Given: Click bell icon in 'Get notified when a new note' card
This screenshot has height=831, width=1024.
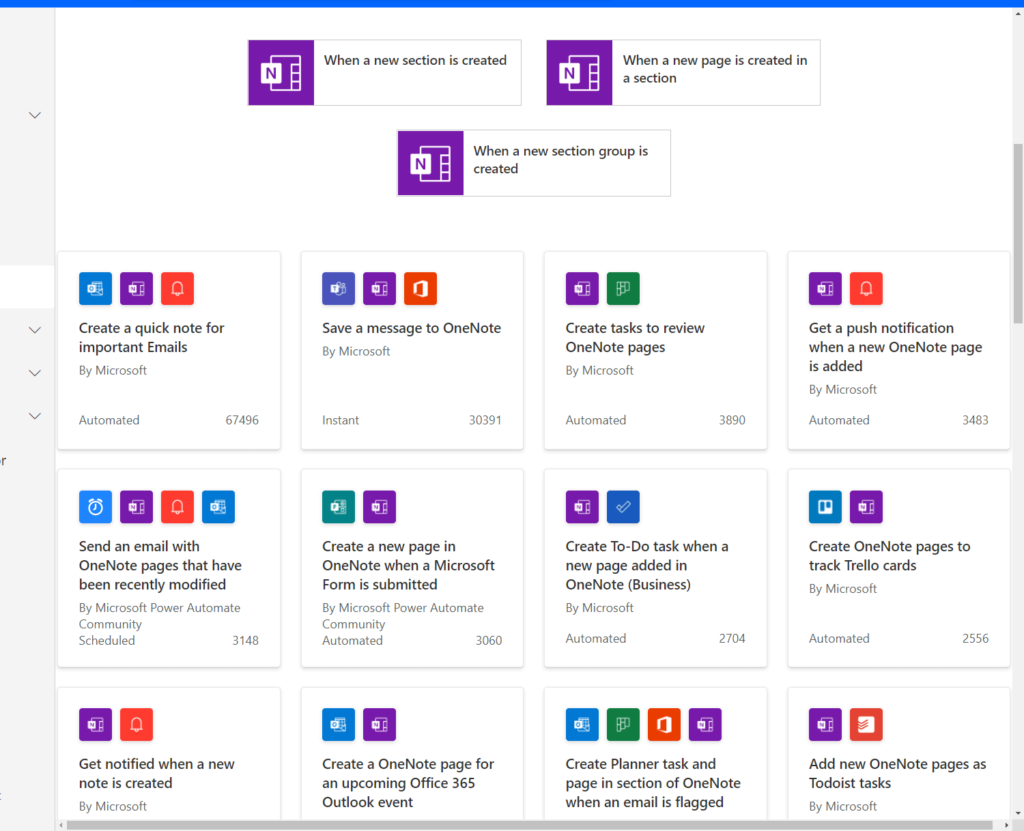Looking at the screenshot, I should (x=136, y=724).
